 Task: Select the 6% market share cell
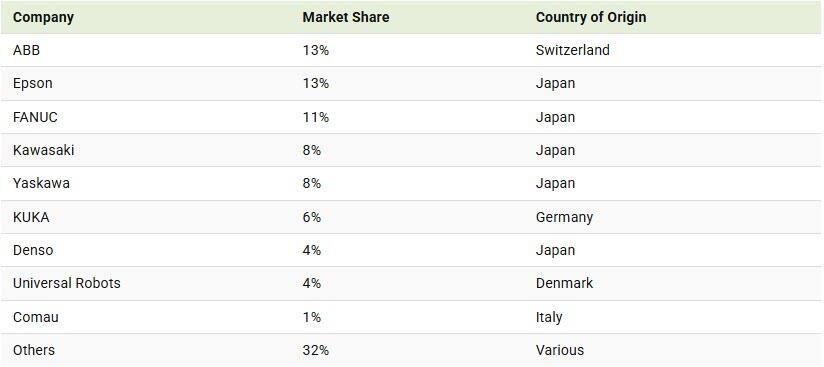(x=312, y=217)
